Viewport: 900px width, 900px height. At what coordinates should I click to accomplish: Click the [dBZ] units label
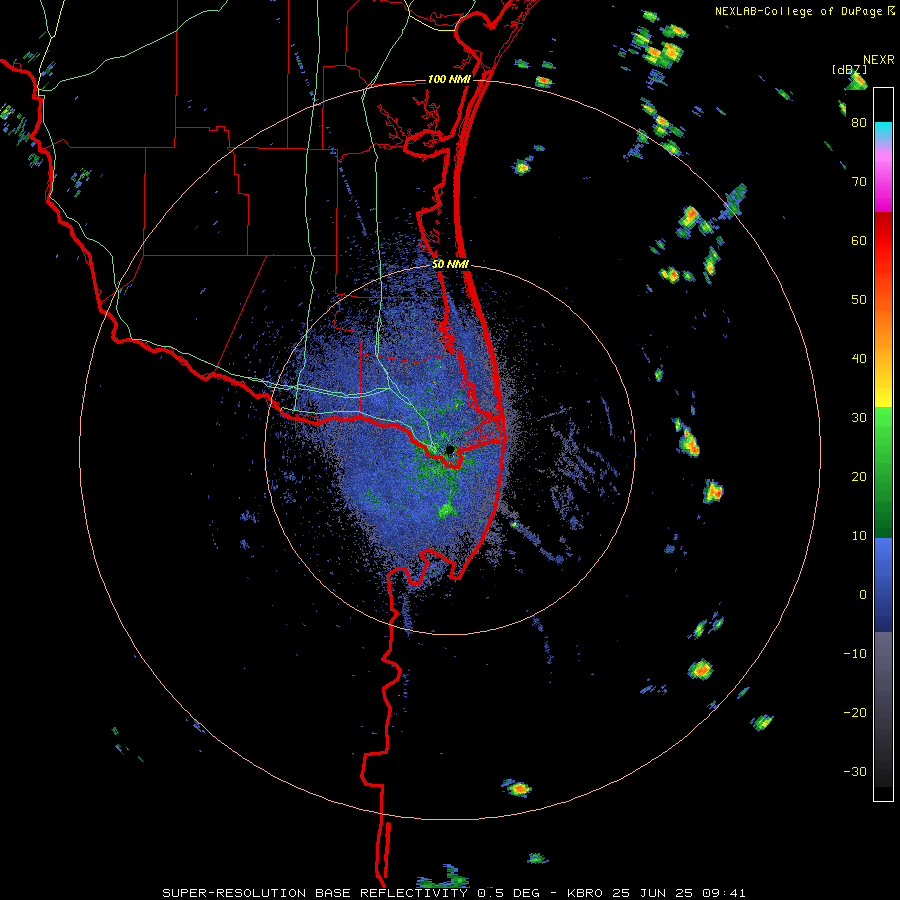[849, 69]
